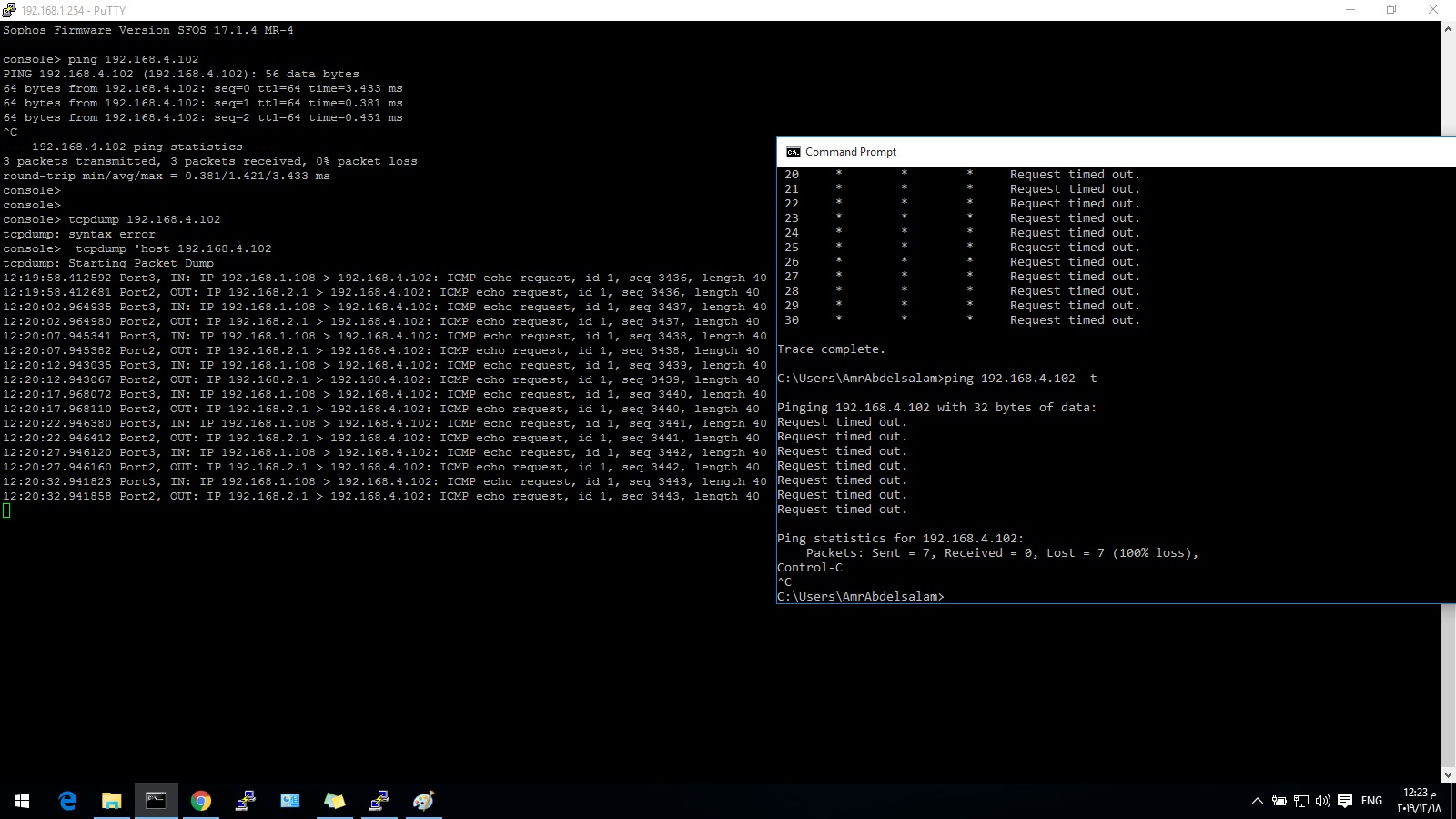This screenshot has width=1456, height=819.
Task: Open the Windows Start menu
Action: point(22,801)
